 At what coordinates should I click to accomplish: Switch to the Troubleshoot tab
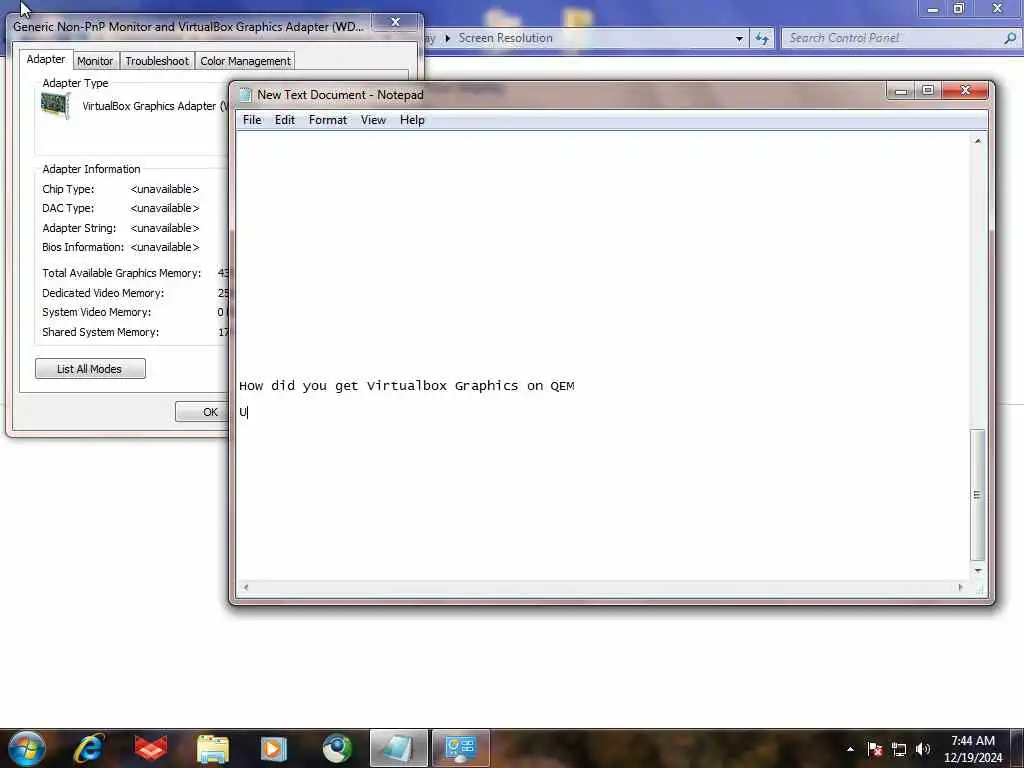pyautogui.click(x=157, y=61)
